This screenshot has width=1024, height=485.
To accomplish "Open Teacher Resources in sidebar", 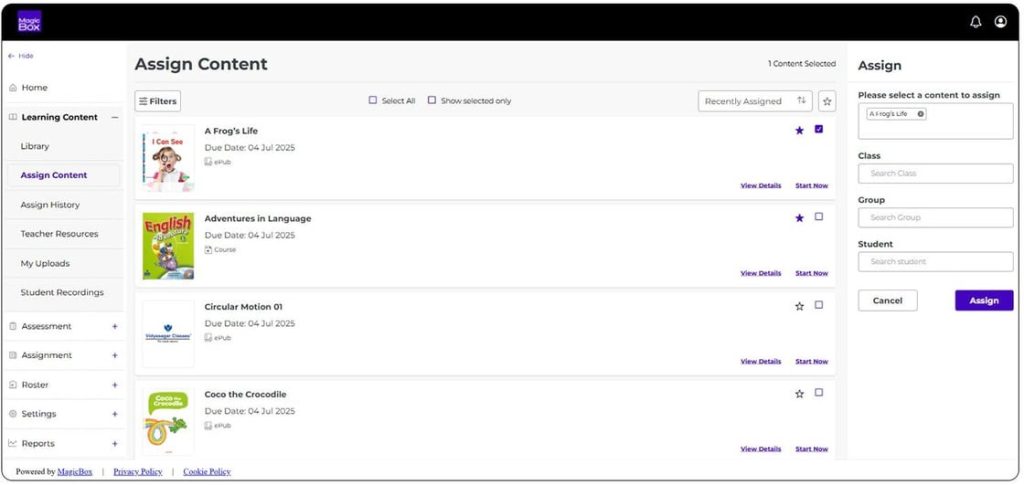I will click(x=59, y=234).
